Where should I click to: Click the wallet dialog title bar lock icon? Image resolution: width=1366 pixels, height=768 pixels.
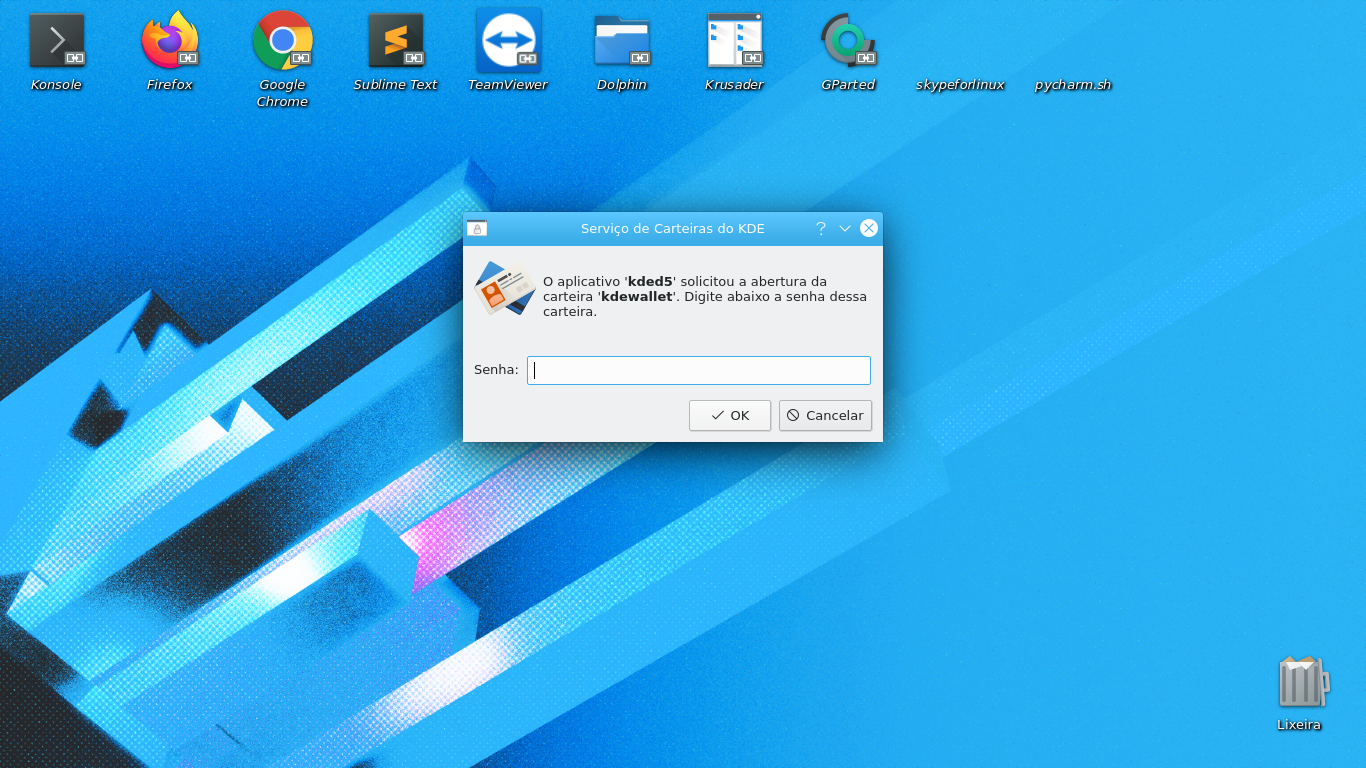[x=477, y=229]
